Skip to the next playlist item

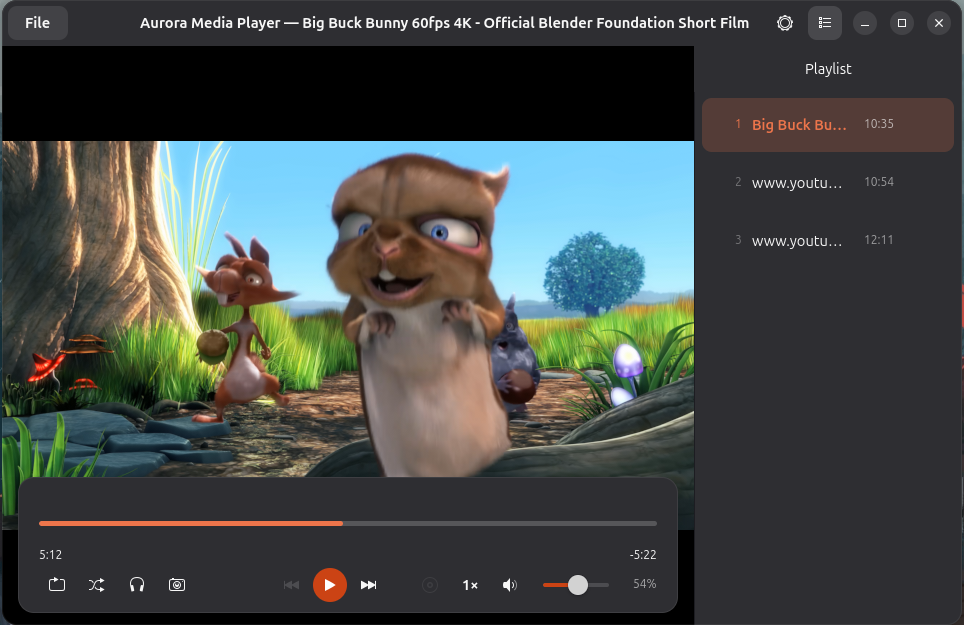click(368, 585)
